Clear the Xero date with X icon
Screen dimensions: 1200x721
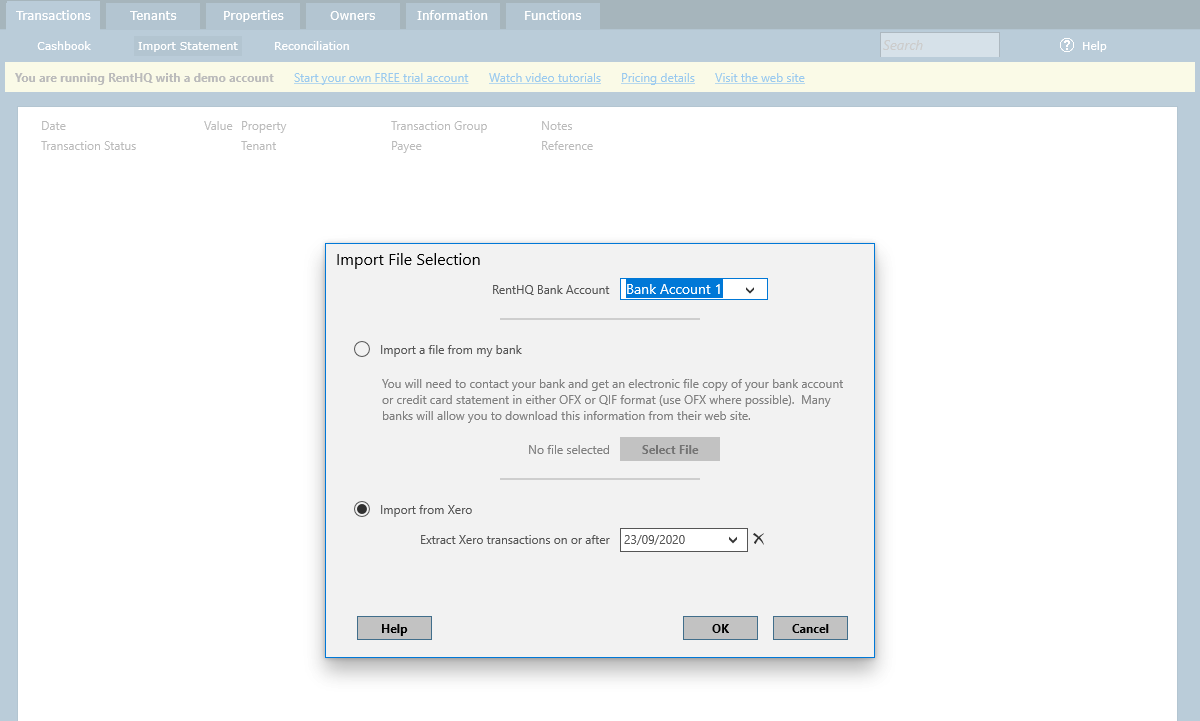click(x=758, y=539)
